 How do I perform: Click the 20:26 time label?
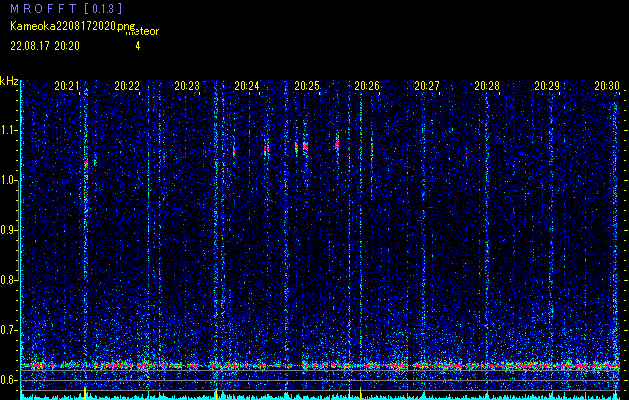point(367,86)
